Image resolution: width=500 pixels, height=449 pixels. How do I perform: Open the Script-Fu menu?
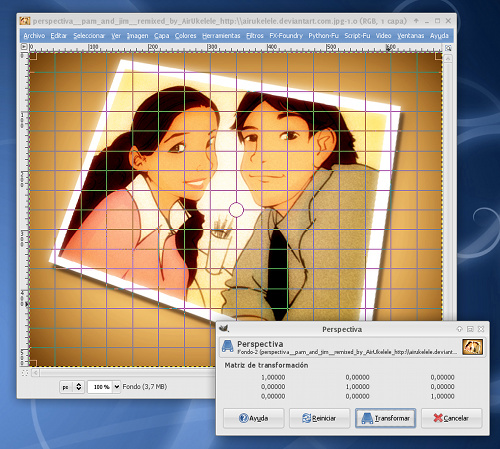(357, 36)
